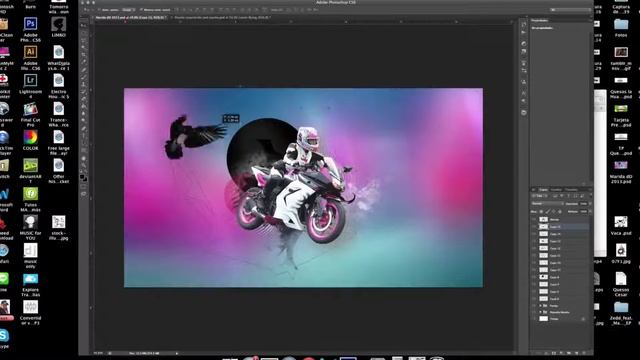Viewport: 640px width, 360px height.
Task: Click the black-thumbnail layer in Layers panel
Action: [561, 277]
